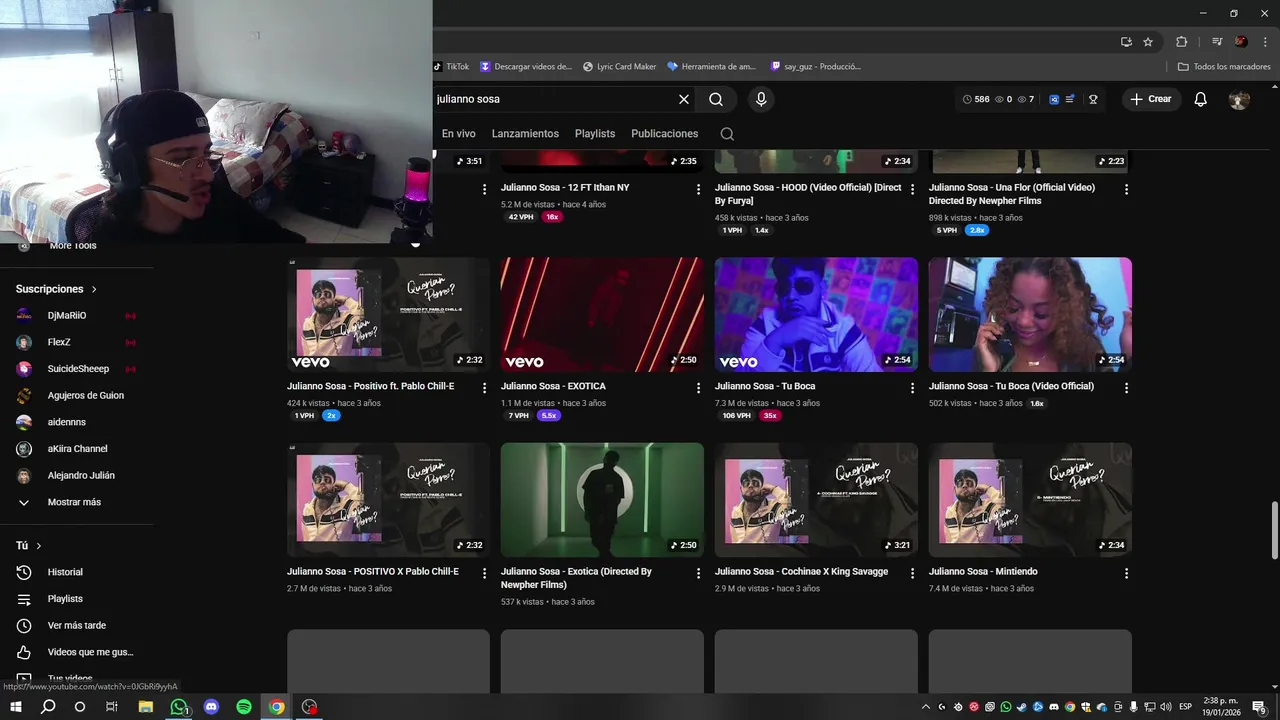
Task: Open YouTube notifications bell
Action: (x=1201, y=99)
